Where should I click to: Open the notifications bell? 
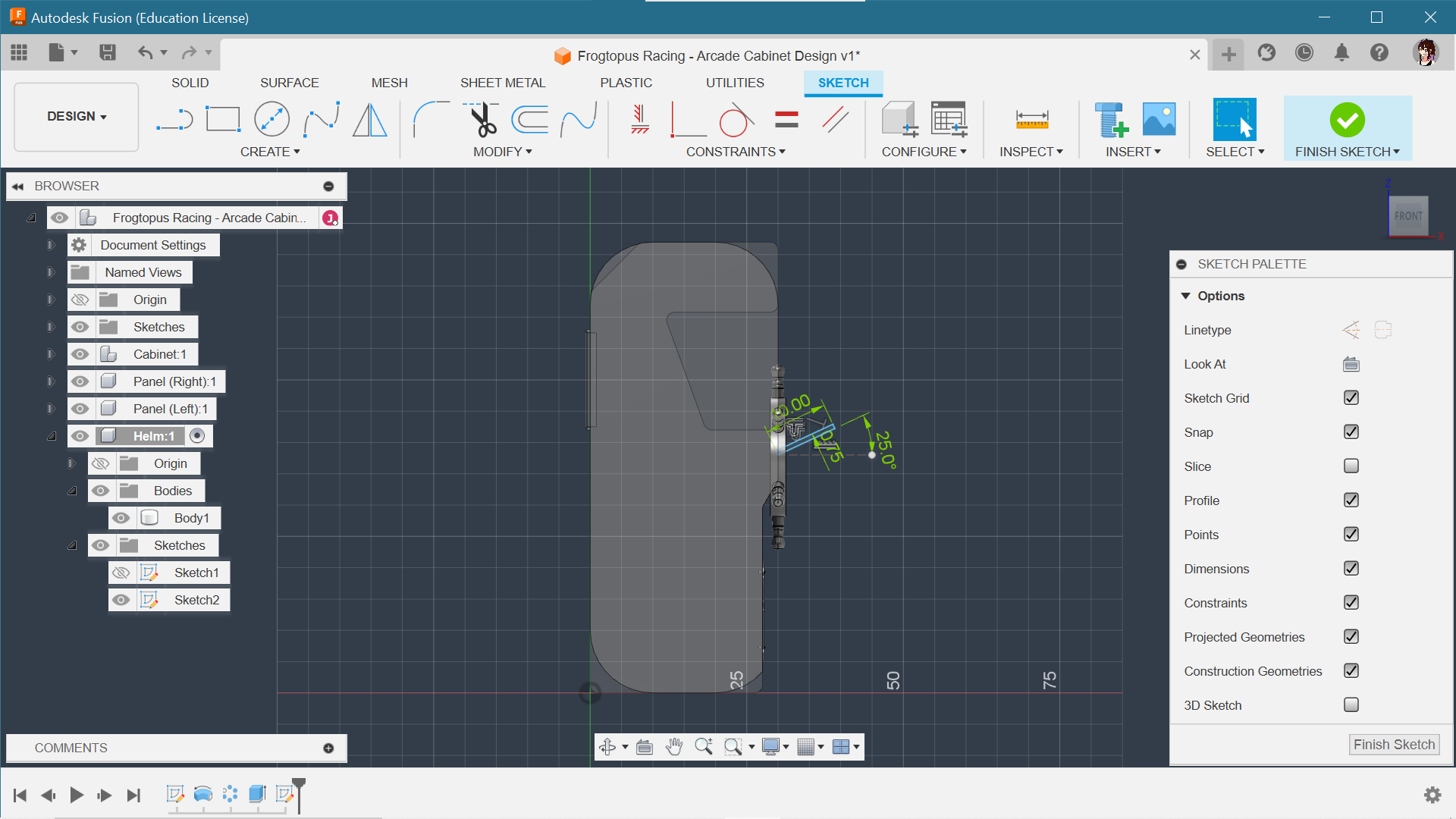[1341, 52]
